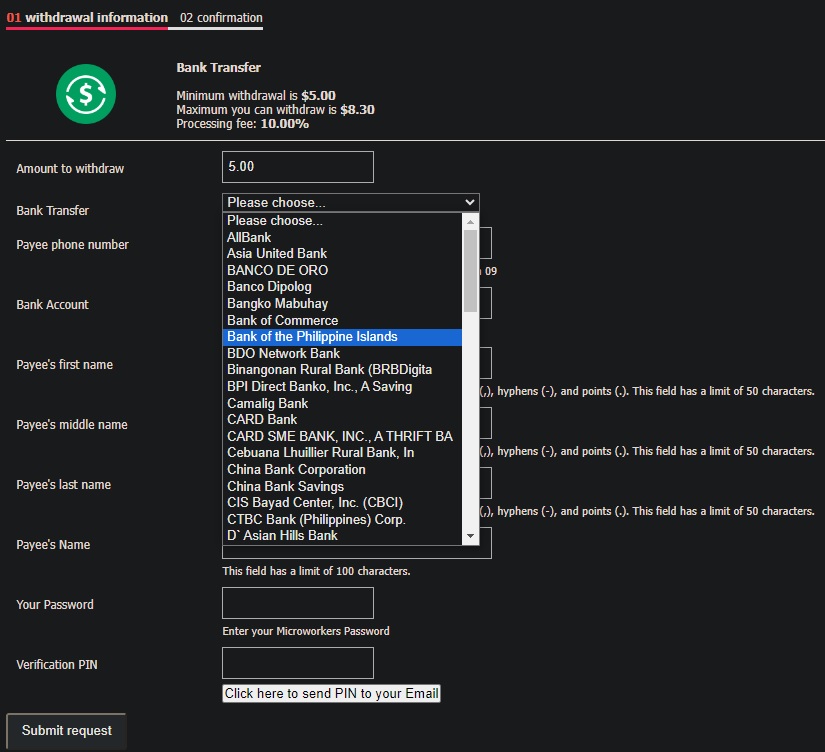Screen dimensions: 825x752
Task: Select Camalig Bank from the dropdown list
Action: click(x=267, y=403)
